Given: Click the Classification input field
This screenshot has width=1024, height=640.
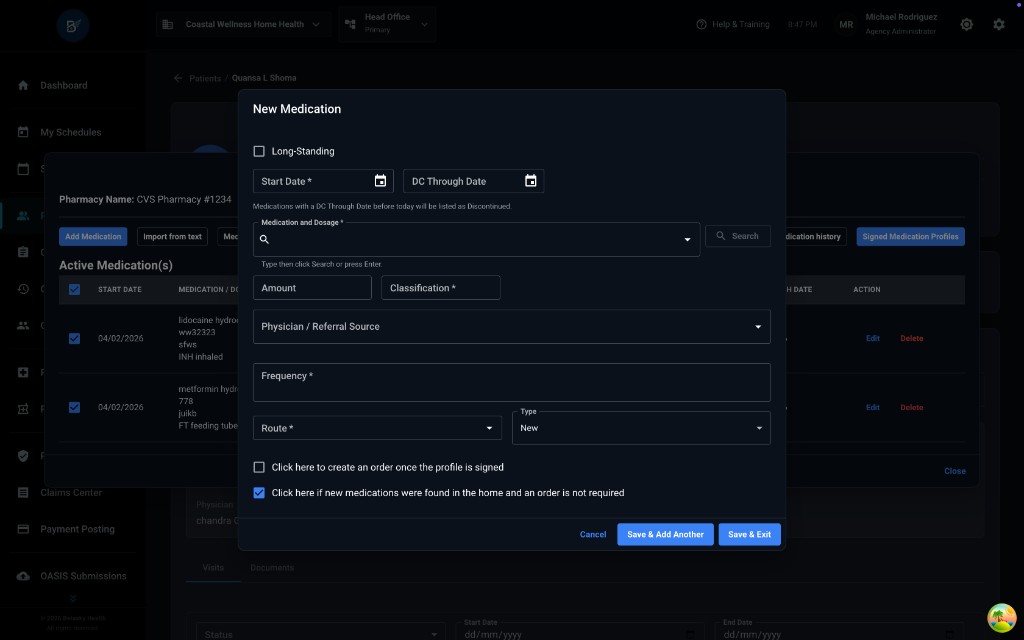Looking at the screenshot, I should click(x=440, y=287).
